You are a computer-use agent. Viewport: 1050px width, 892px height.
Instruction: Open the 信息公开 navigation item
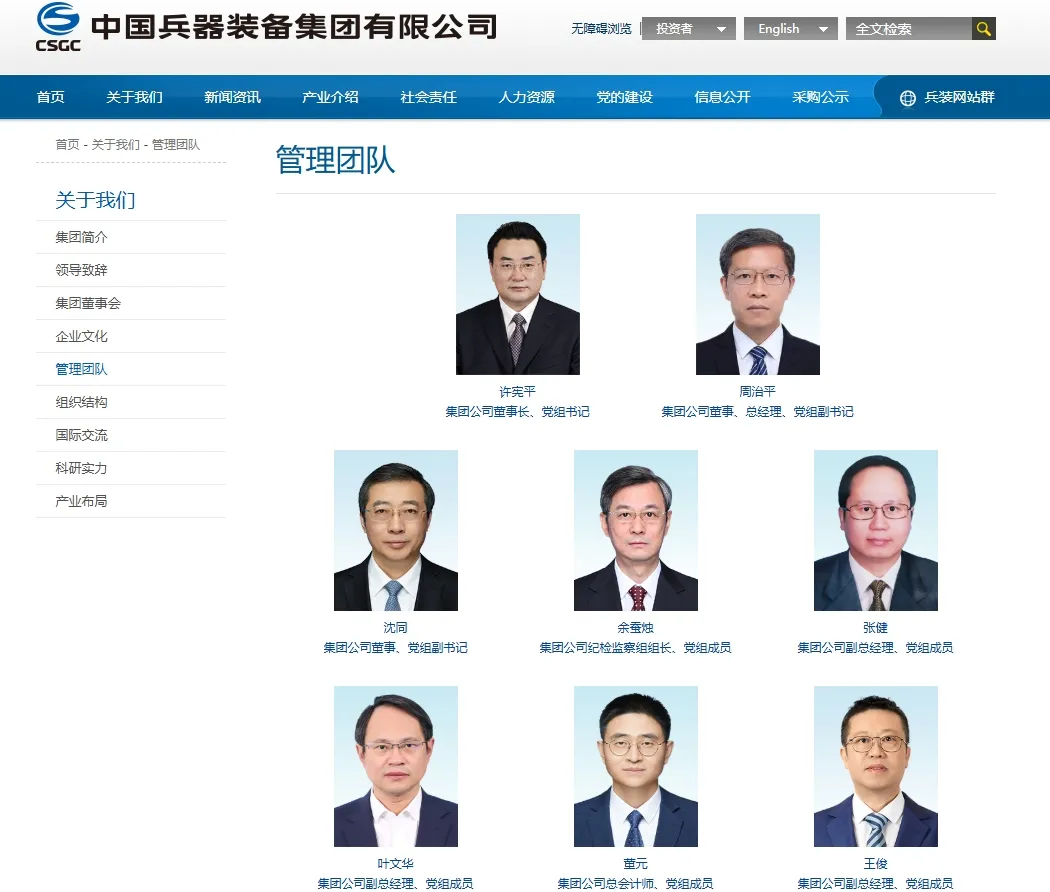[x=723, y=97]
